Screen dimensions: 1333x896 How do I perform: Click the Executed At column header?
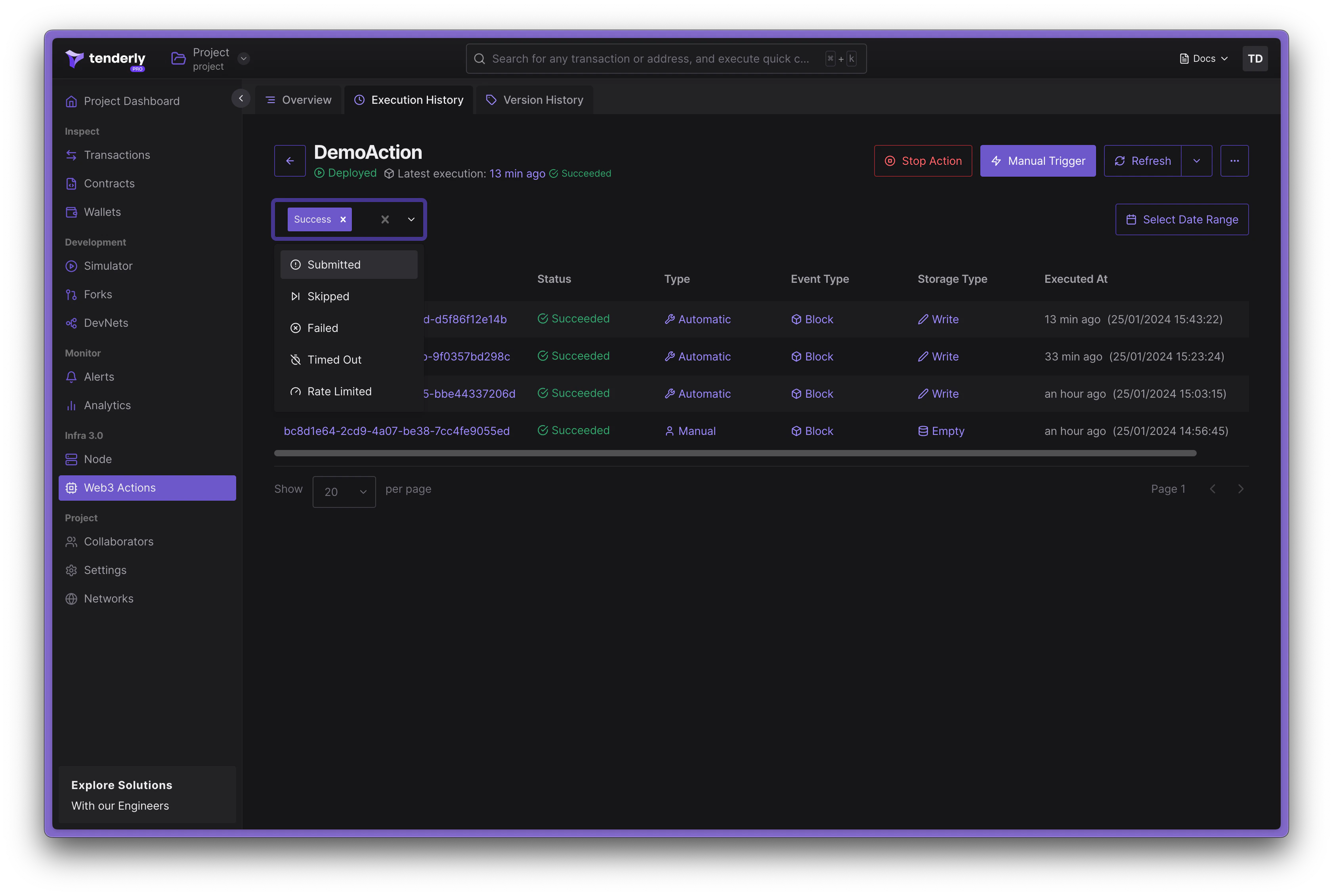click(x=1076, y=279)
